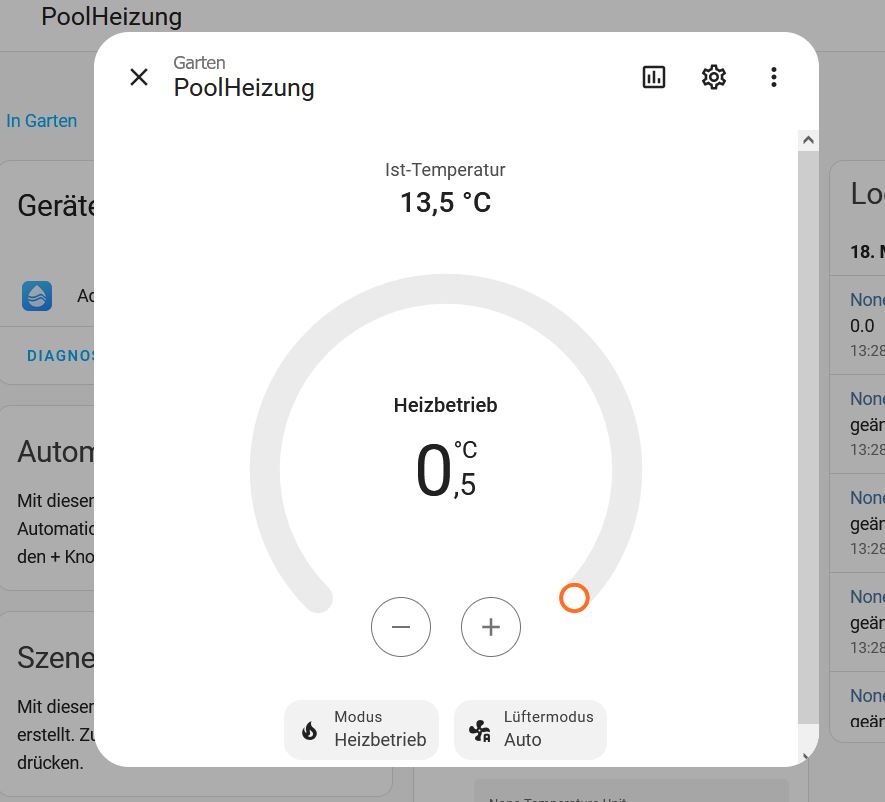This screenshot has height=802, width=885.
Task: Click the 13,5 °C current temperature
Action: coord(445,202)
